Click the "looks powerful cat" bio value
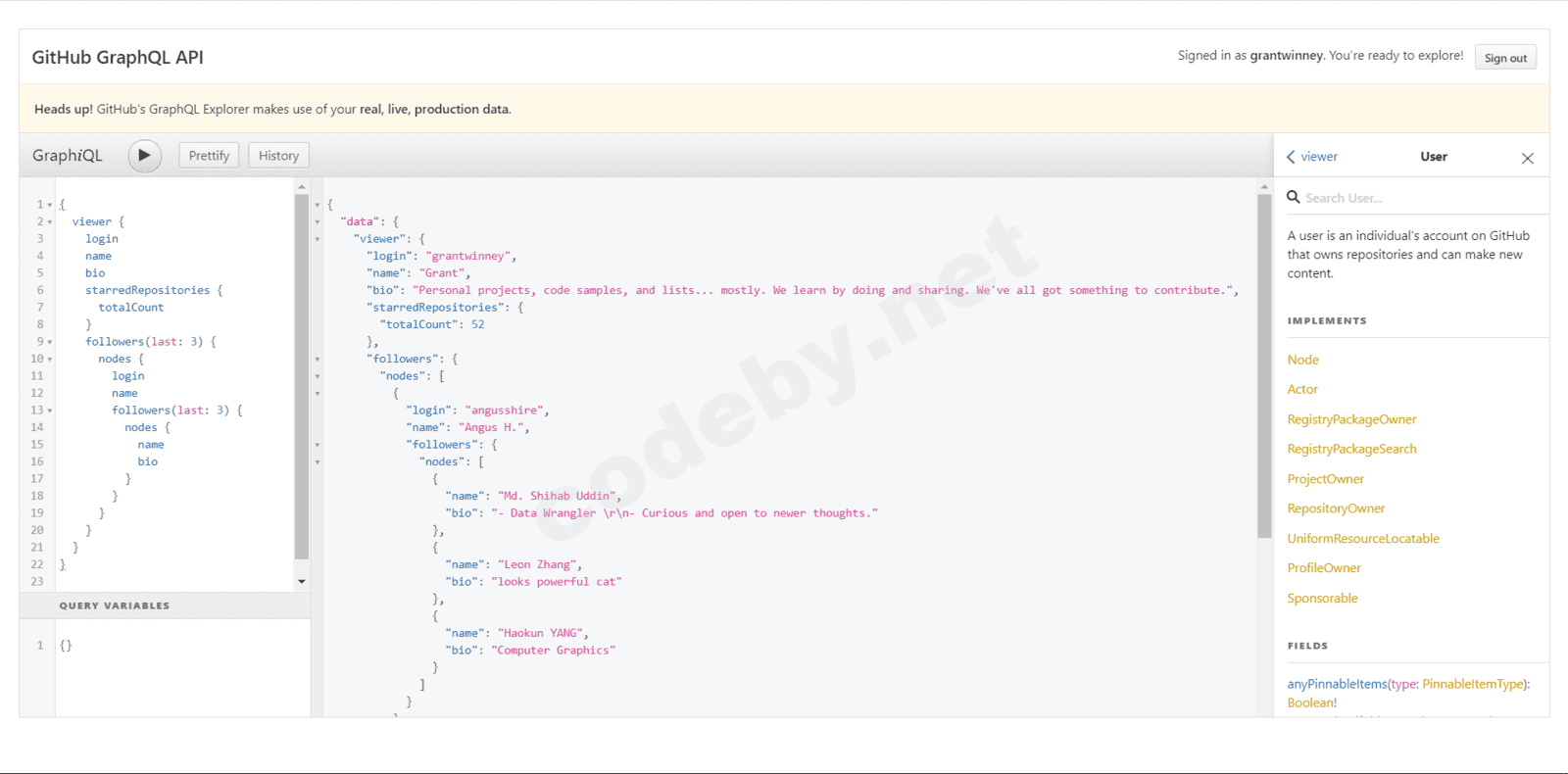Image resolution: width=1568 pixels, height=774 pixels. coord(557,582)
